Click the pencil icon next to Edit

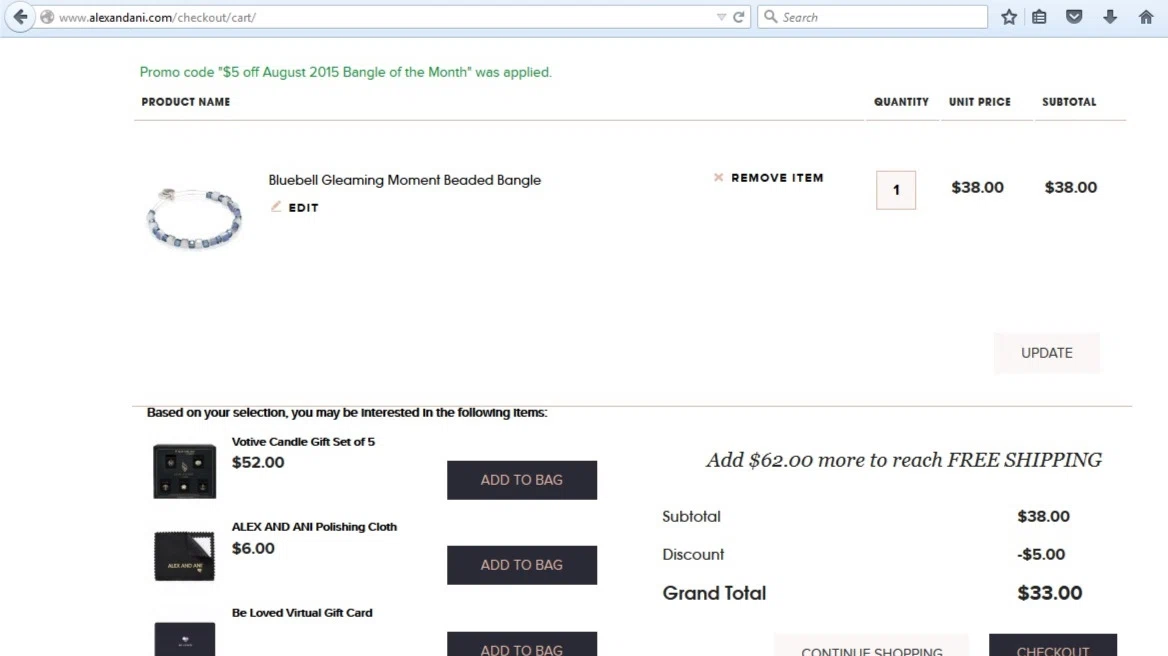pos(276,206)
